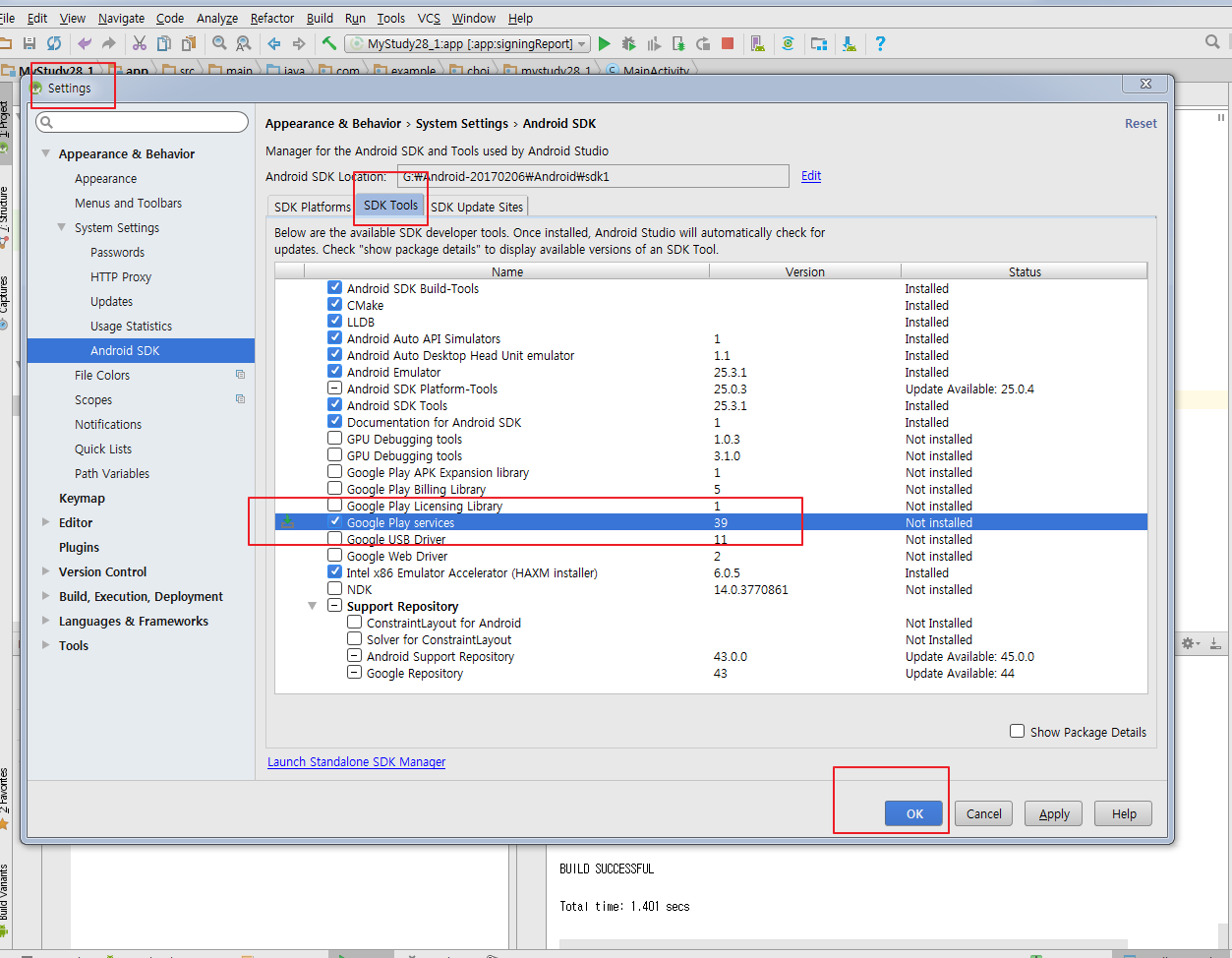1232x958 pixels.
Task: Collapse the Support Repository group
Action: [313, 606]
